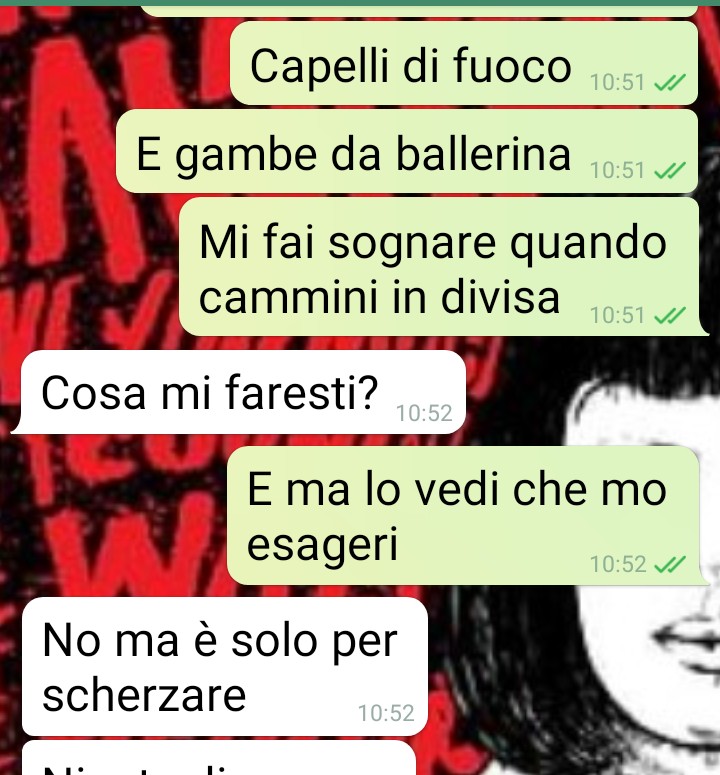
Task: Tap the 'Capelli di fuoco' message bubble
Action: tap(464, 63)
